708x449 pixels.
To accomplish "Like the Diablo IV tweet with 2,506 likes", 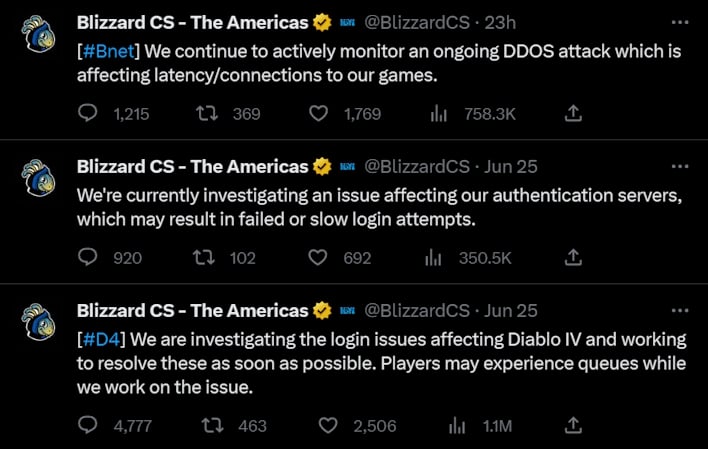I will click(328, 426).
